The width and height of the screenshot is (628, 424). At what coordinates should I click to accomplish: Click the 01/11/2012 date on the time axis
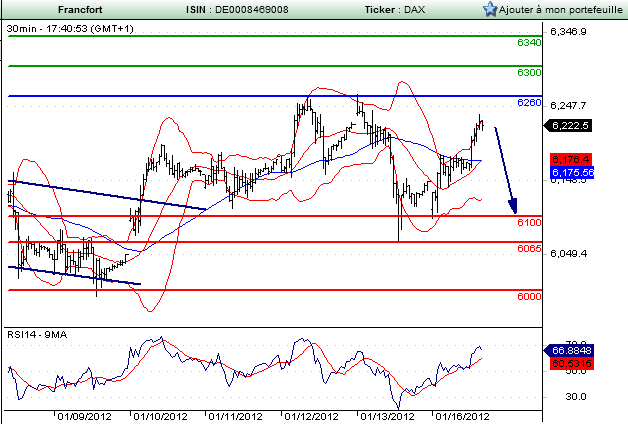click(236, 416)
